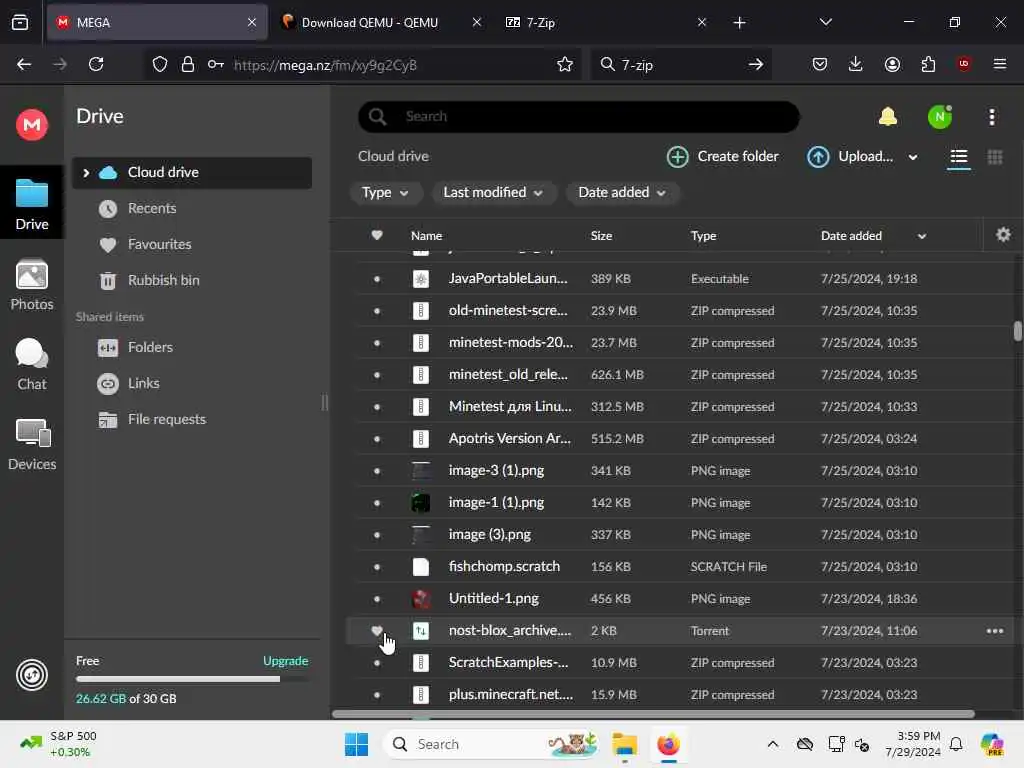Click the circular transfers icon near the sidebar bottom
This screenshot has width=1024, height=768.
point(31,675)
